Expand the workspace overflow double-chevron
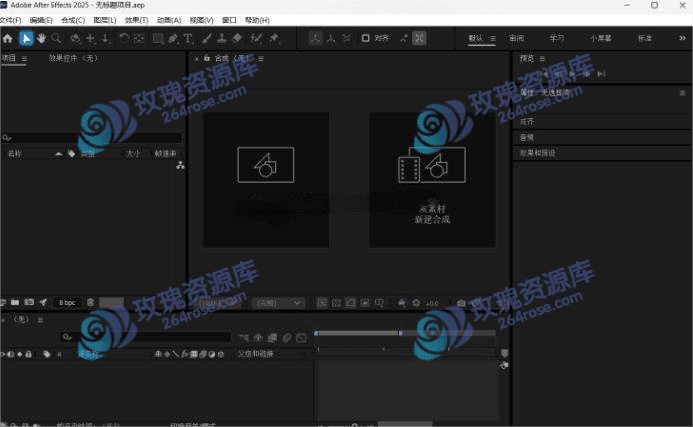Viewport: 693px width, 427px height. pyautogui.click(x=682, y=38)
